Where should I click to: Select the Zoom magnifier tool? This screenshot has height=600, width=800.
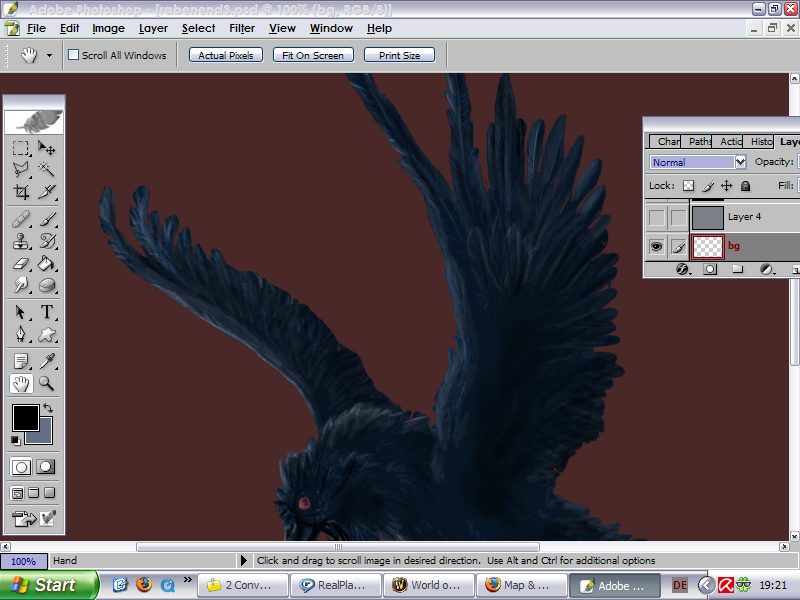47,383
